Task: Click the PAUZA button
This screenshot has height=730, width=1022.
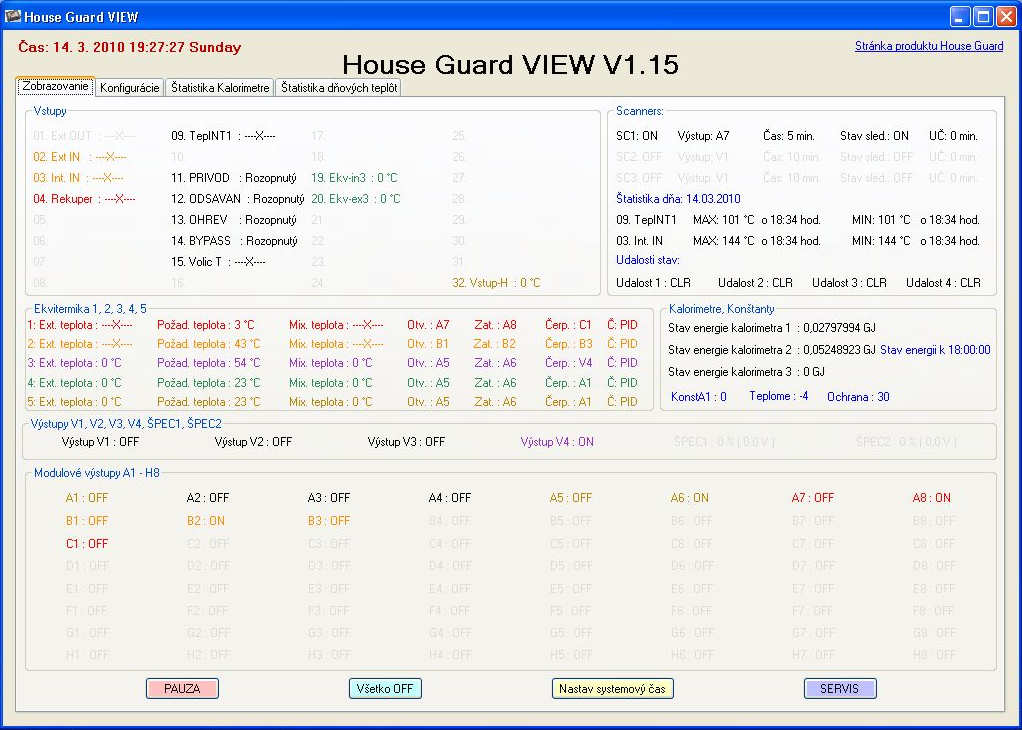Action: (182, 688)
